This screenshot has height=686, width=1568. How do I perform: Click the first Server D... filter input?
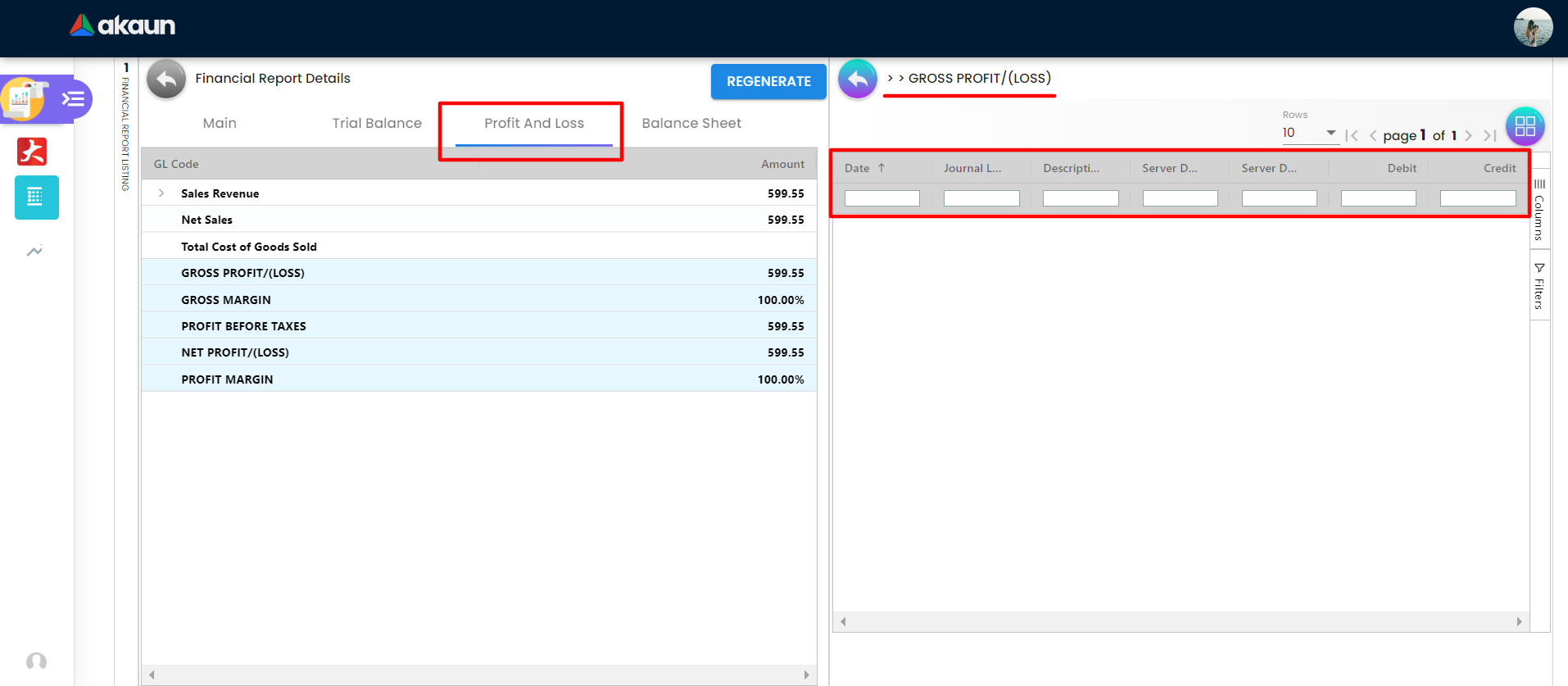click(1181, 198)
